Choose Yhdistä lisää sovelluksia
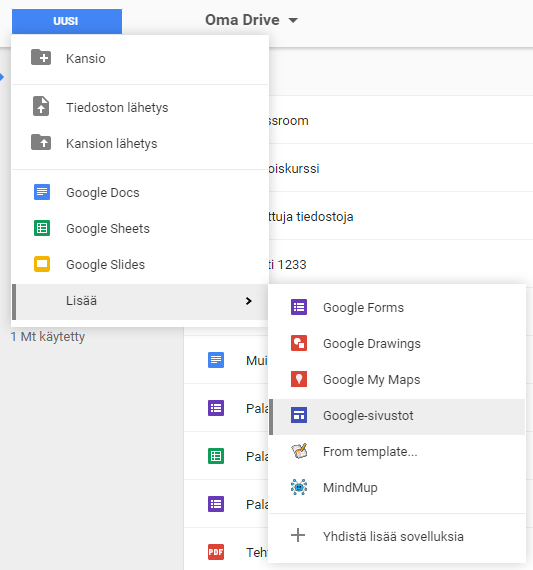The height and width of the screenshot is (570, 533). (397, 537)
